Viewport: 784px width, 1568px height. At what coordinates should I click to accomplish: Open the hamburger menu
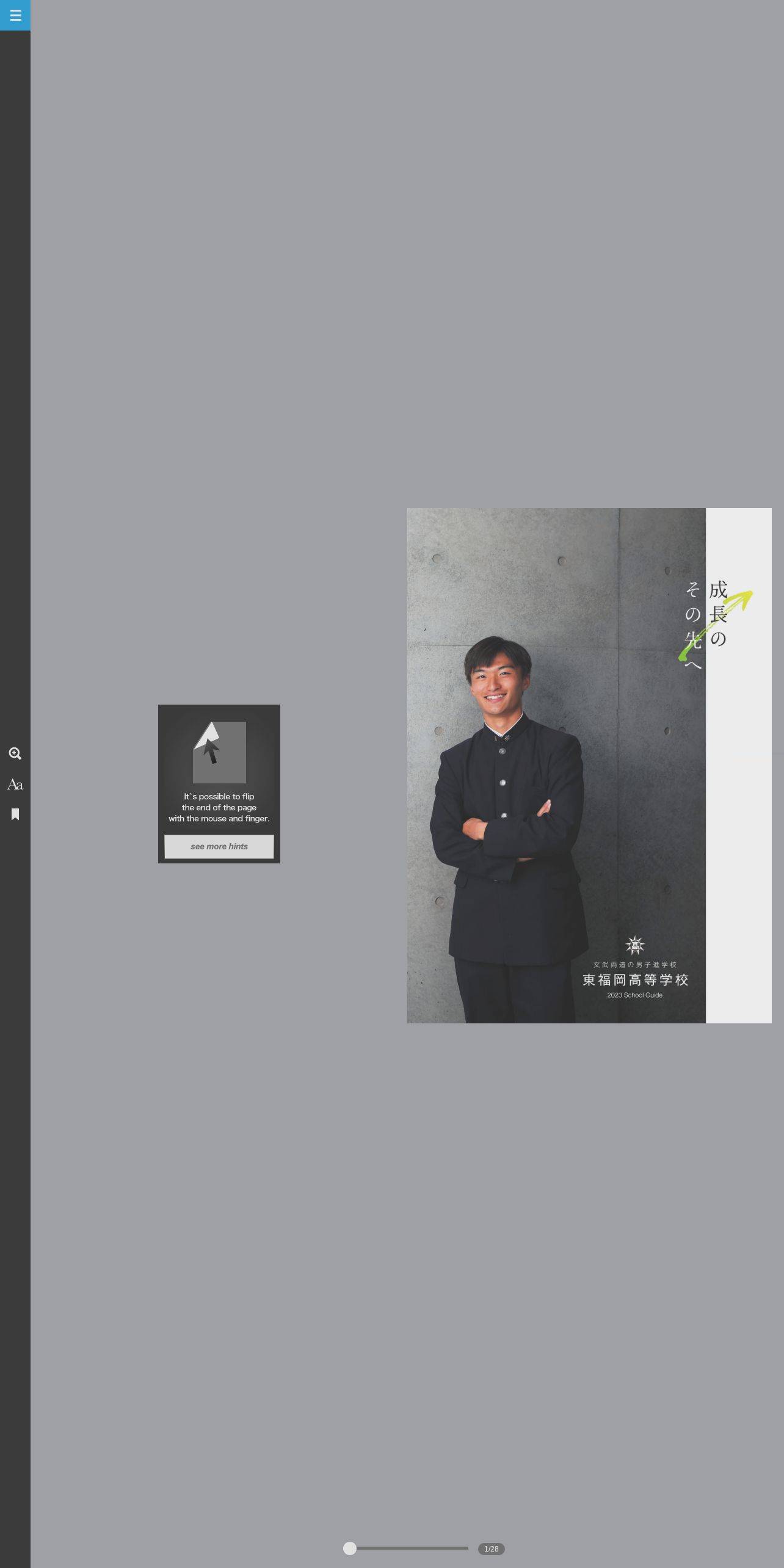click(15, 15)
